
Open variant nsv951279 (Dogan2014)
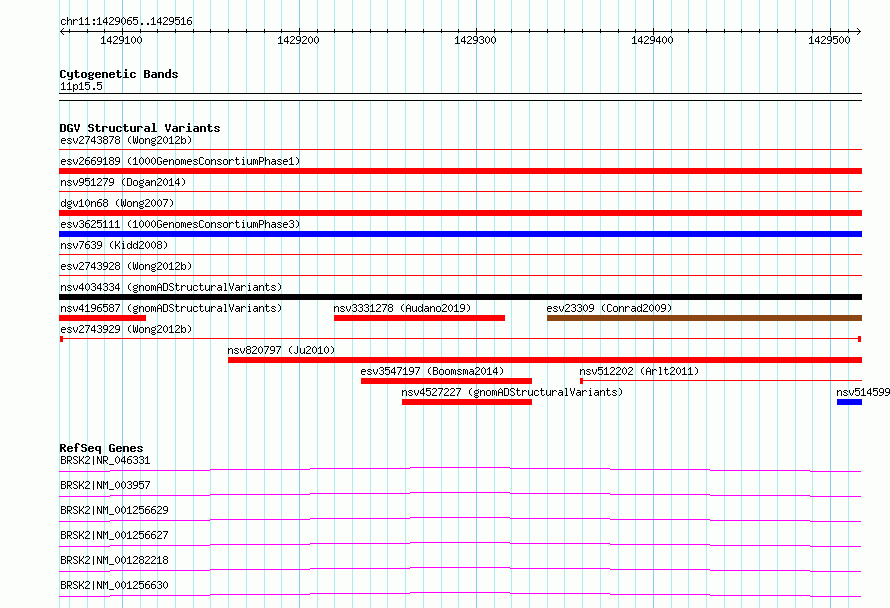click(x=123, y=182)
